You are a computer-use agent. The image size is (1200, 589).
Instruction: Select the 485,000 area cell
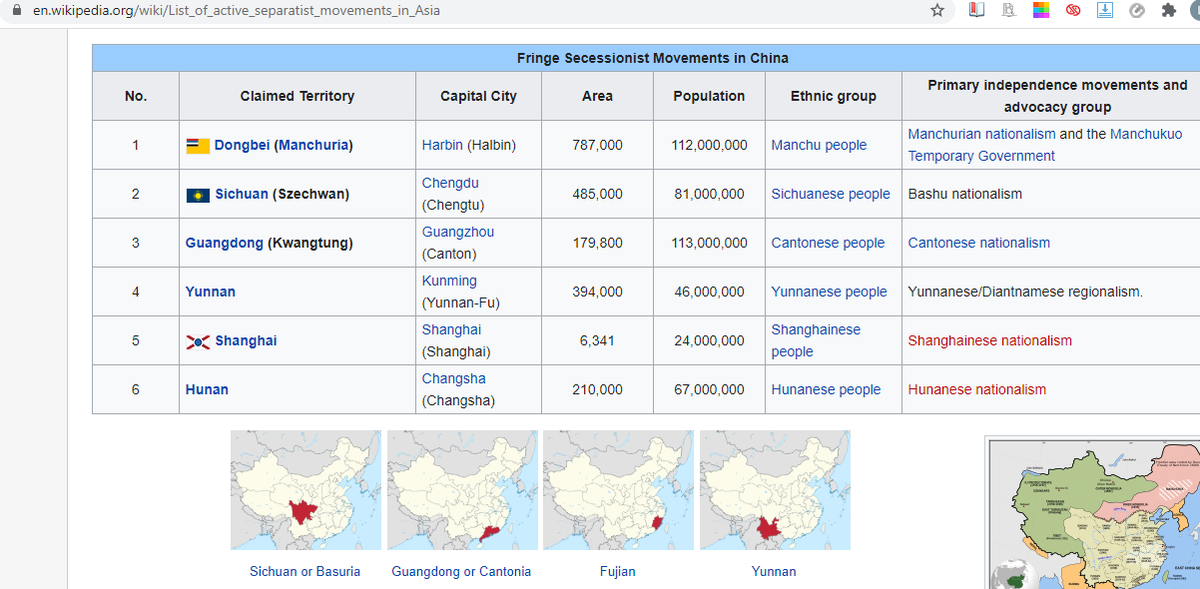[x=597, y=194]
